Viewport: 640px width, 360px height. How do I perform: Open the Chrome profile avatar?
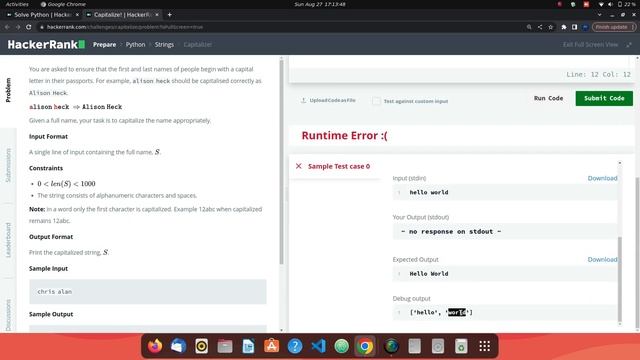(585, 27)
